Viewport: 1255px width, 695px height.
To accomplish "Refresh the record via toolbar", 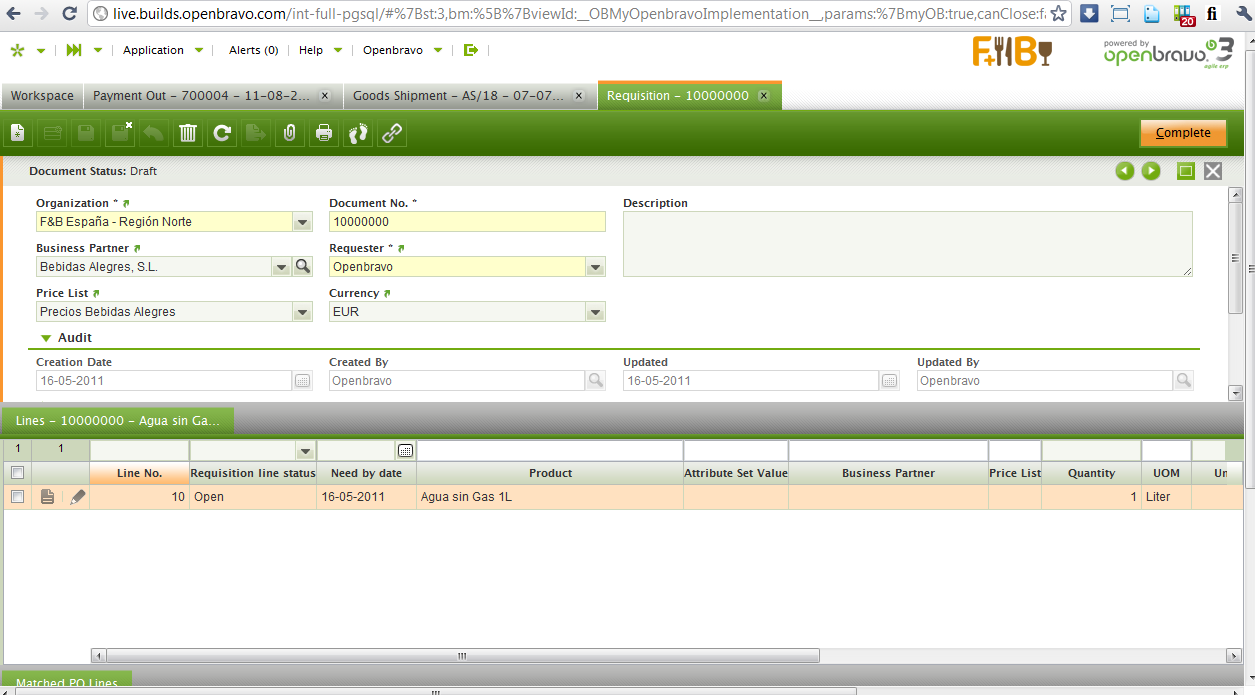I will (222, 133).
